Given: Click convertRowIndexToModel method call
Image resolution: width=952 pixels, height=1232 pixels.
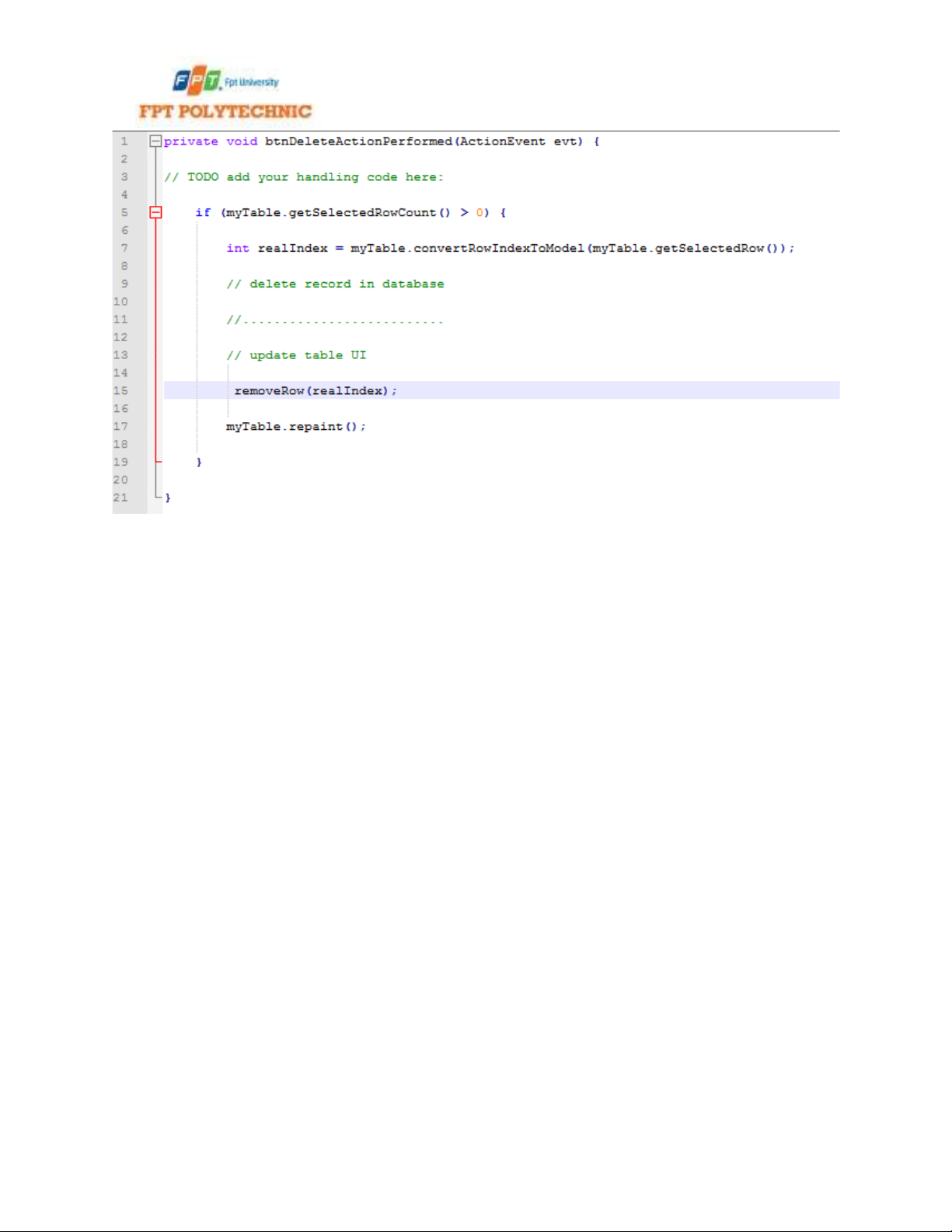Looking at the screenshot, I should tap(498, 248).
